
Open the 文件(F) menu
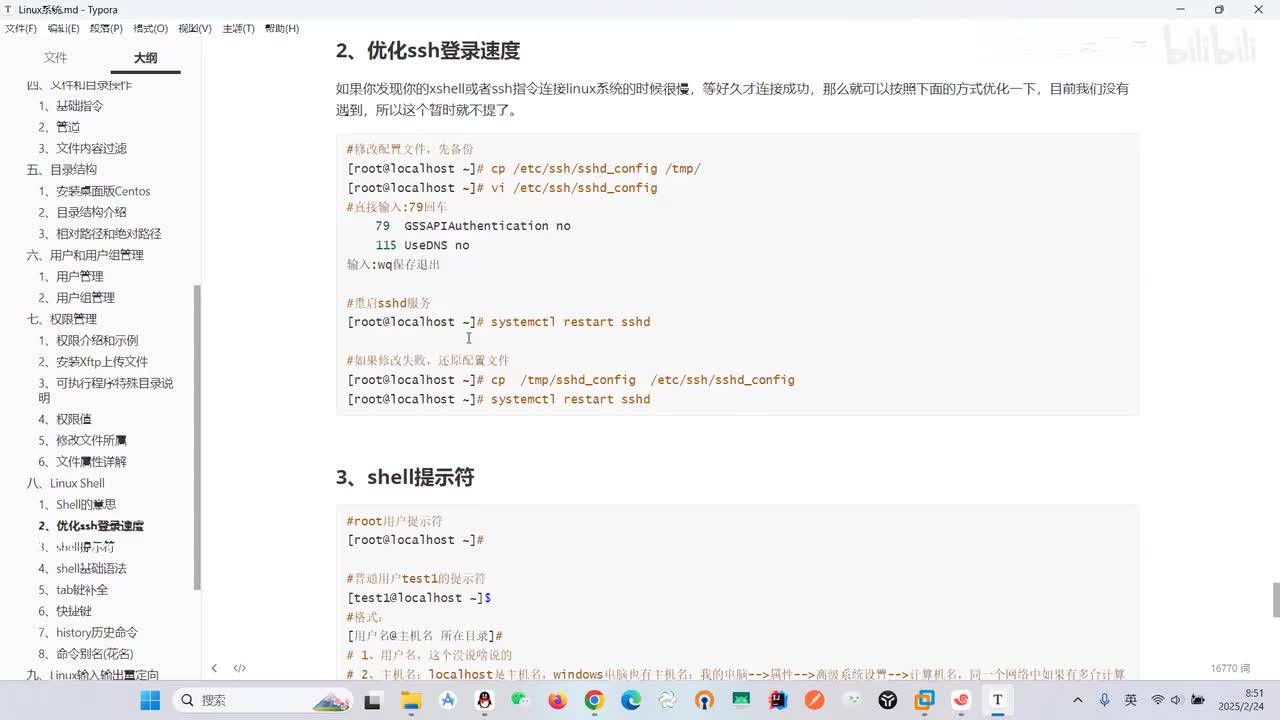point(21,29)
